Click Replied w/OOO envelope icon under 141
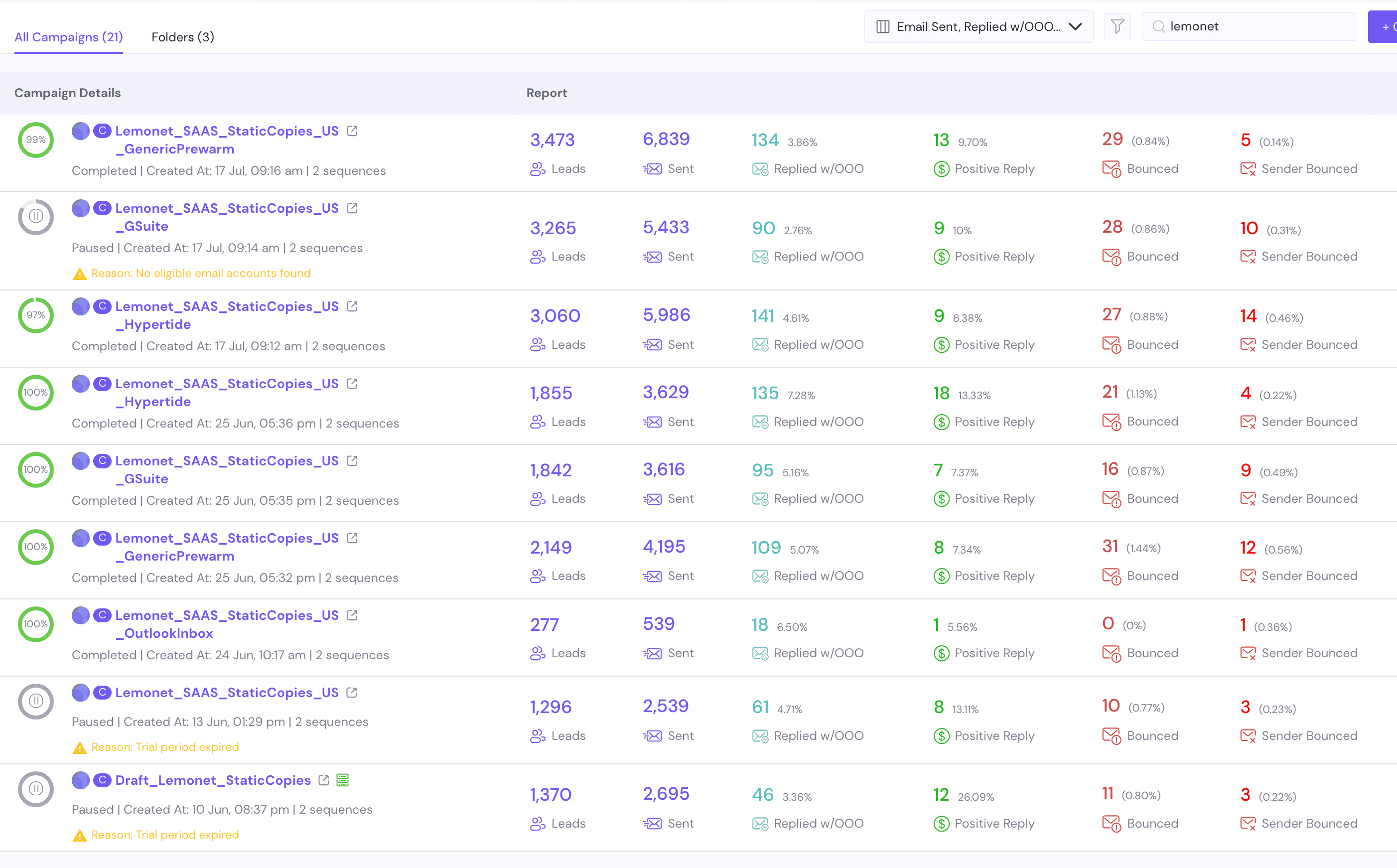This screenshot has height=868, width=1397. click(x=760, y=345)
